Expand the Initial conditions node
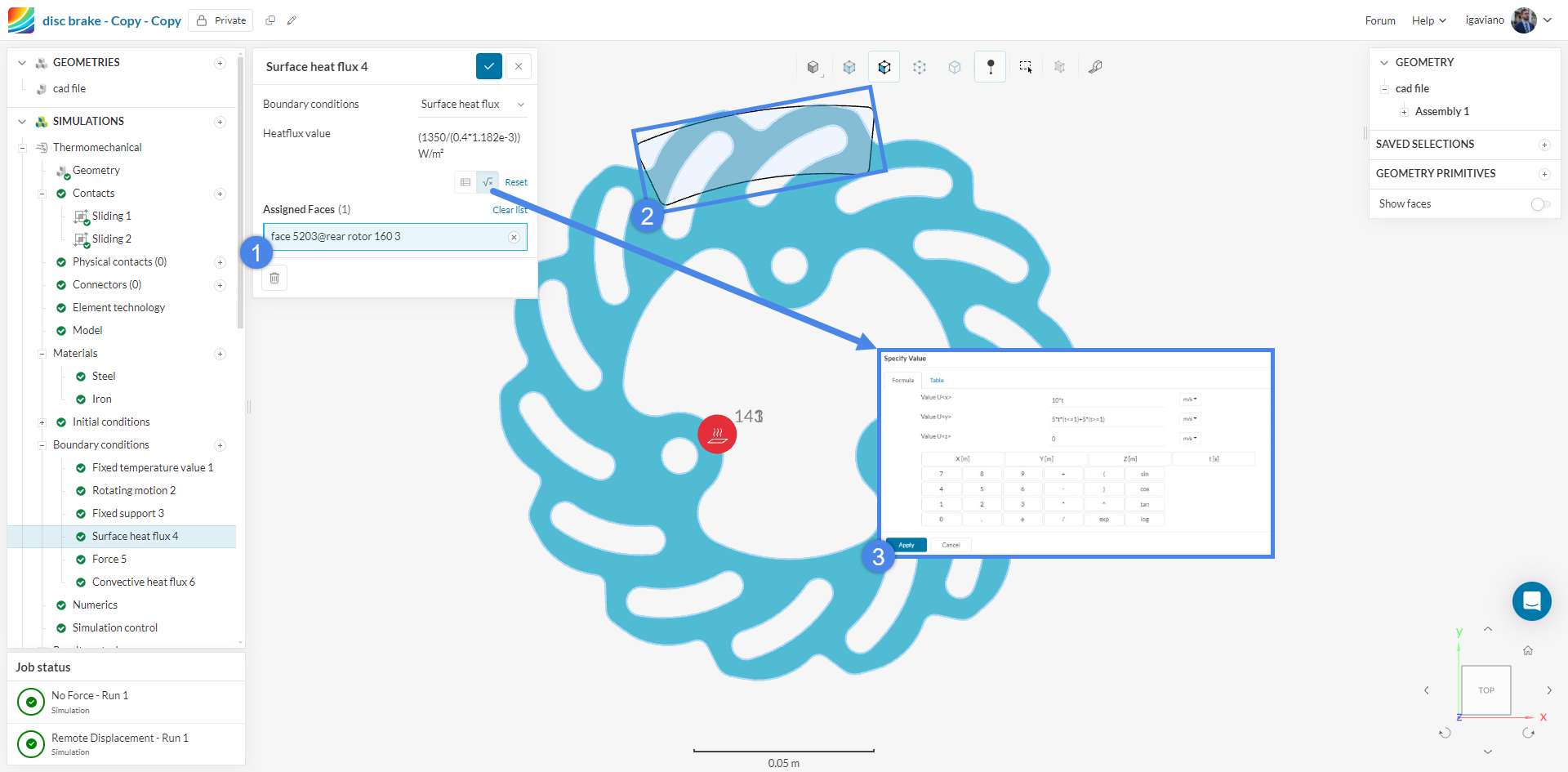 (x=42, y=422)
